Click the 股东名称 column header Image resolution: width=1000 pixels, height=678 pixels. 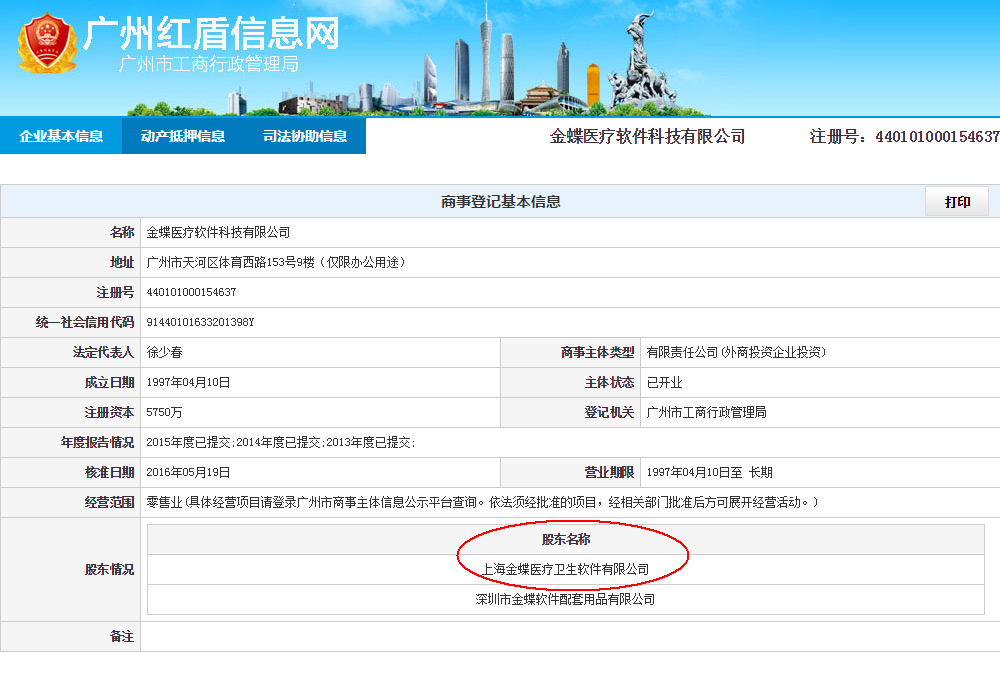[566, 539]
